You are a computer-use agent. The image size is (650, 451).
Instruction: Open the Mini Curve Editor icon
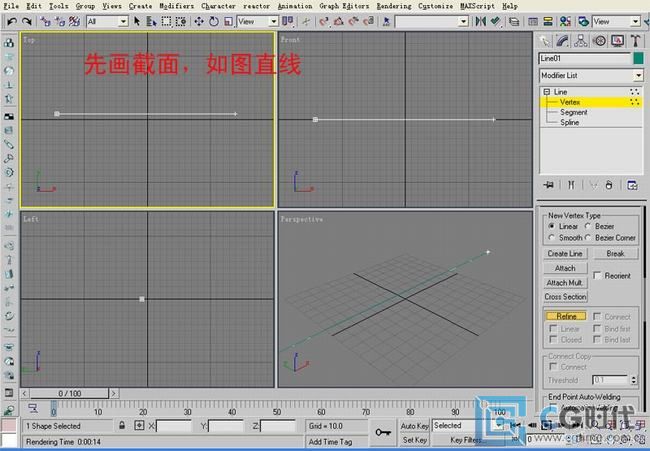click(x=33, y=408)
